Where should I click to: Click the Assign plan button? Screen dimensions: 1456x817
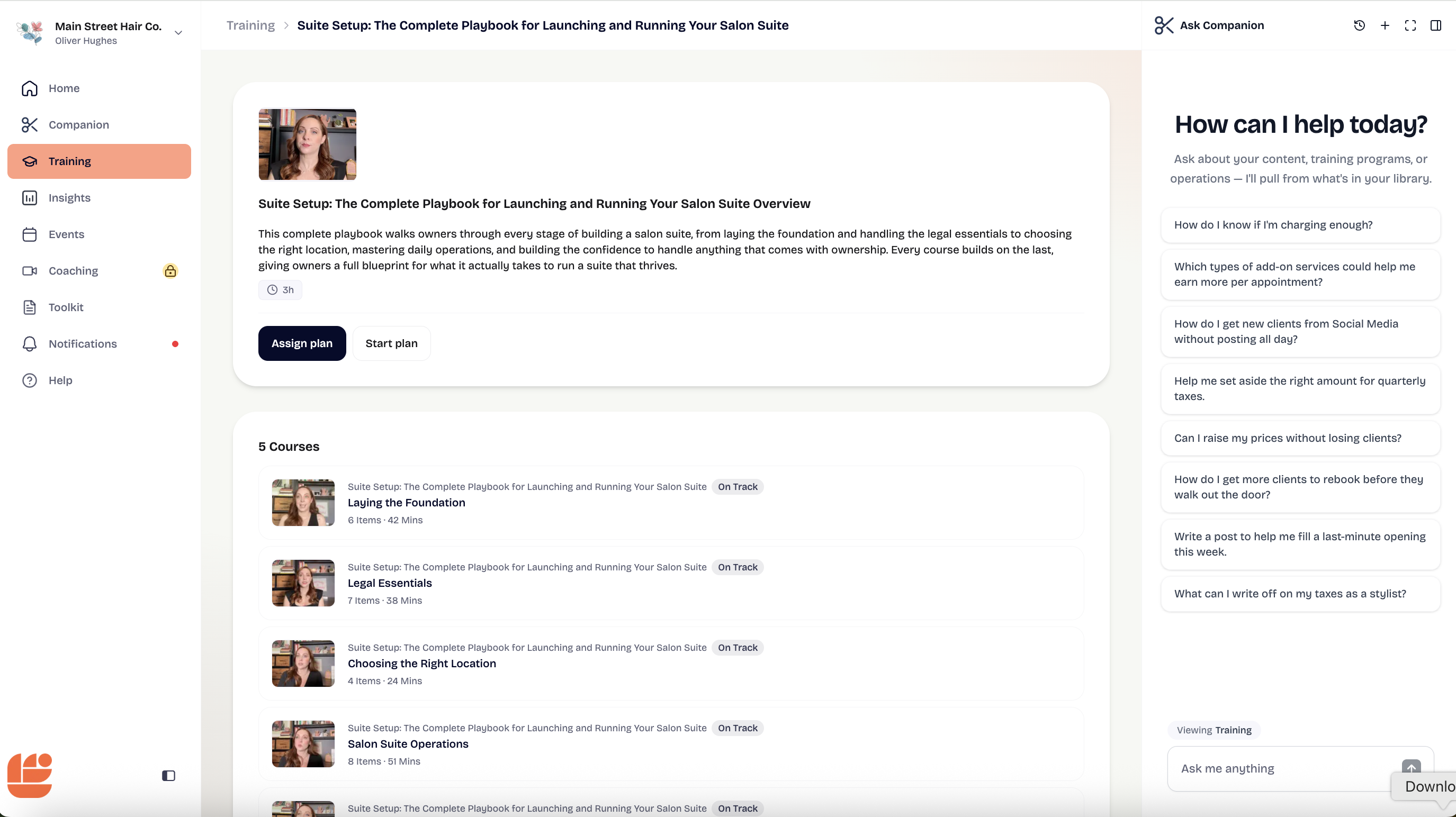point(302,343)
